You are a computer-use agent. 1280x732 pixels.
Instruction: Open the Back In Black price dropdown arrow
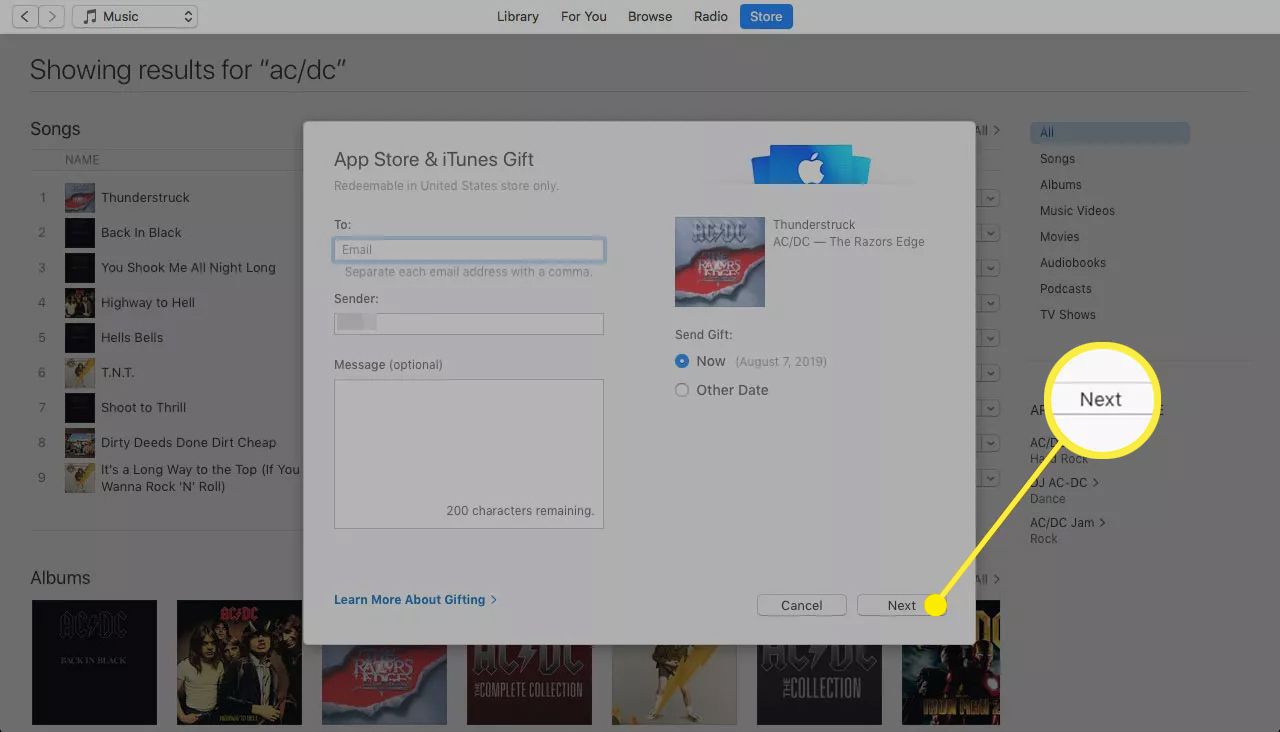click(x=991, y=233)
